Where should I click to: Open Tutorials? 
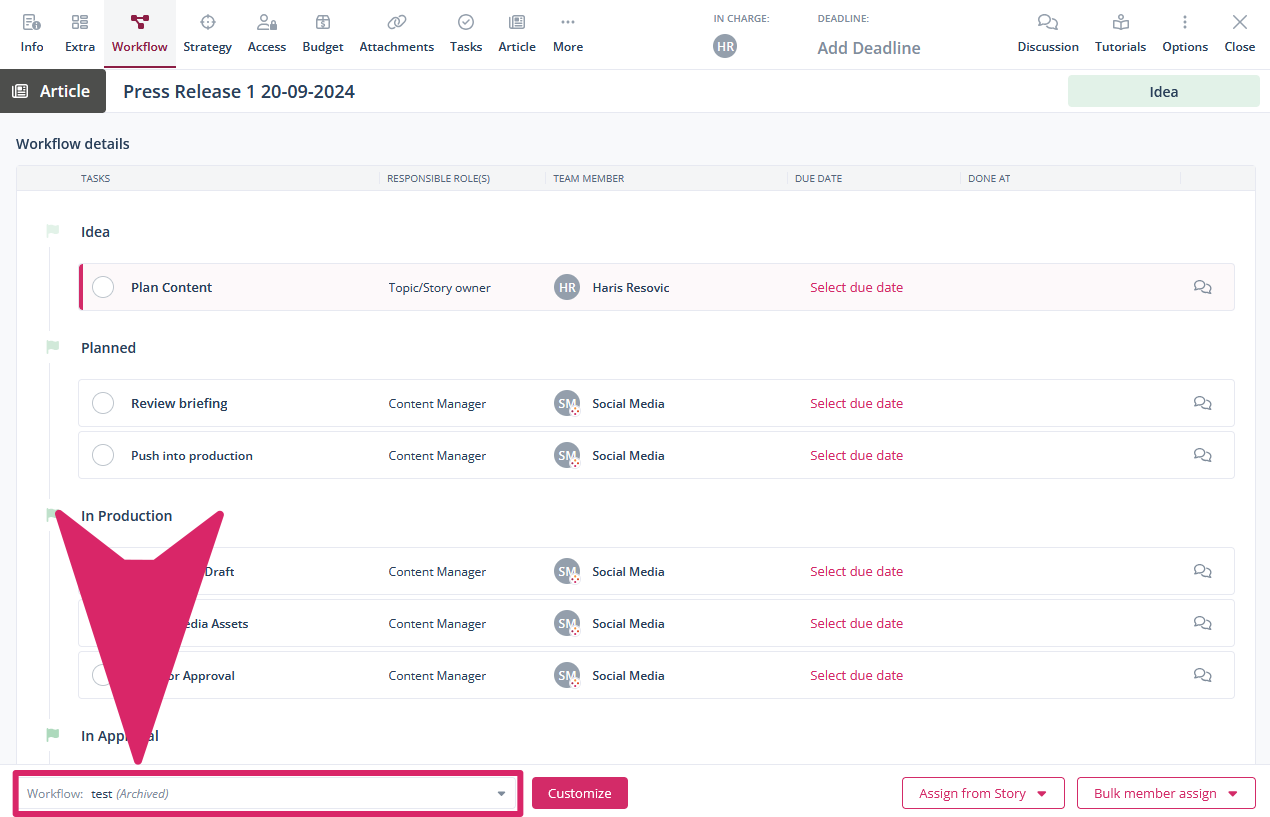pos(1121,34)
